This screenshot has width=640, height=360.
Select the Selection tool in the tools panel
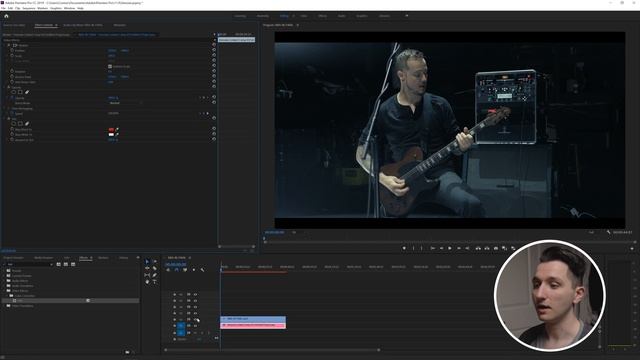click(x=147, y=262)
